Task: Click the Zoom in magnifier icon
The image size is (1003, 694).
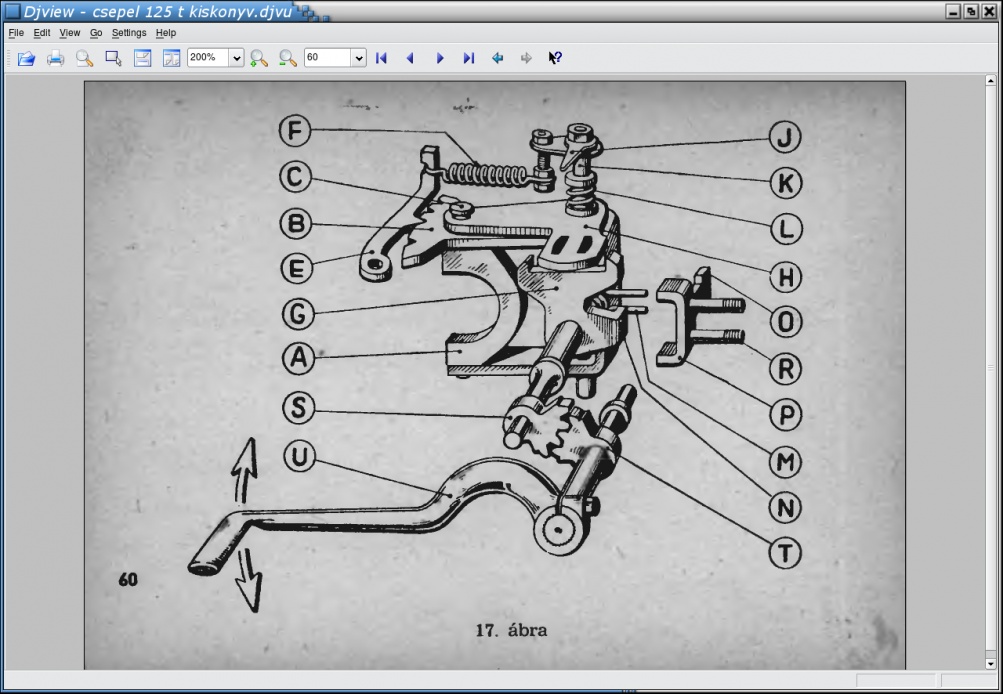Action: pyautogui.click(x=259, y=58)
